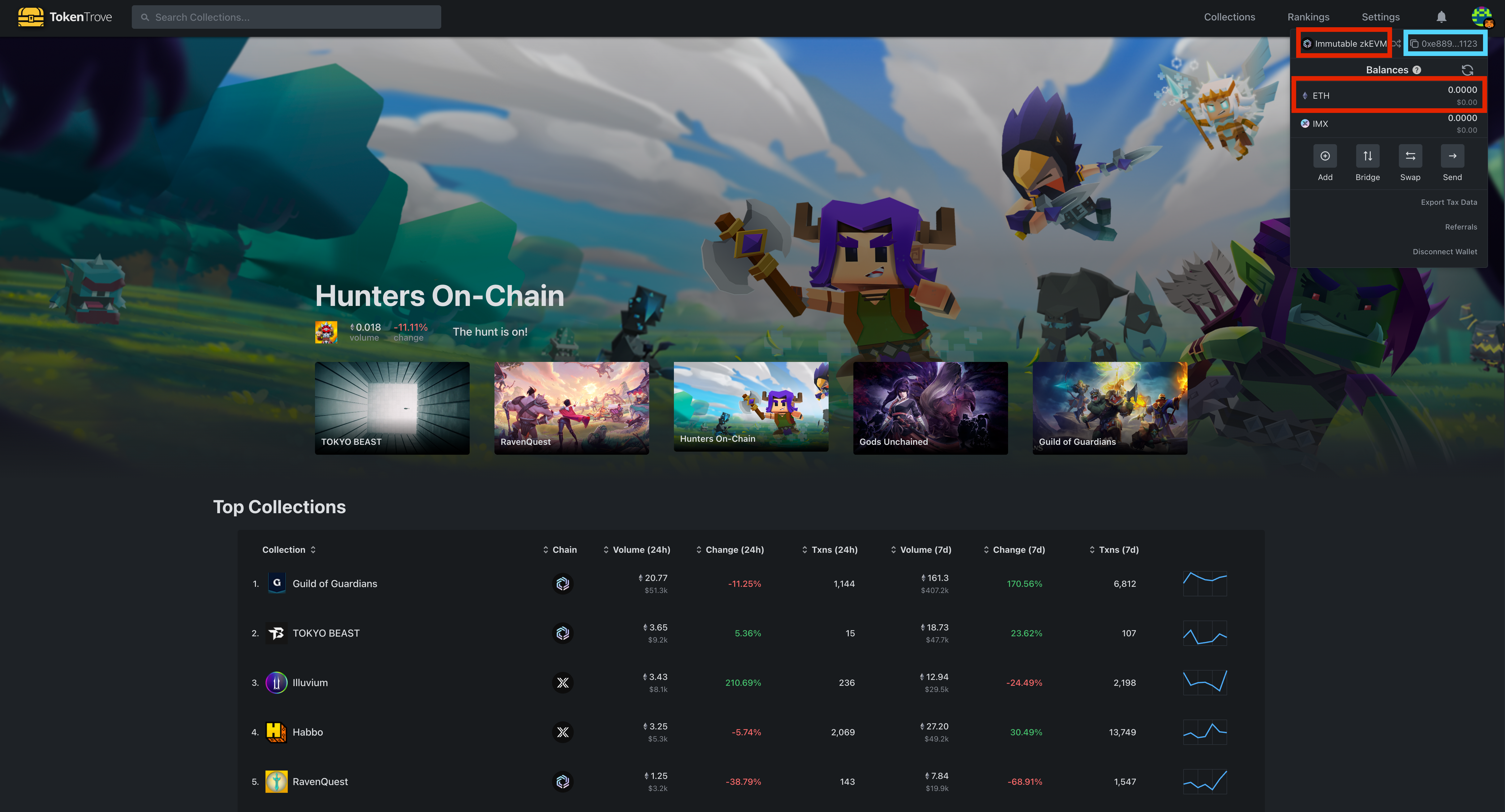Open the Bridge tool icon
This screenshot has height=812, width=1505.
[x=1368, y=156]
